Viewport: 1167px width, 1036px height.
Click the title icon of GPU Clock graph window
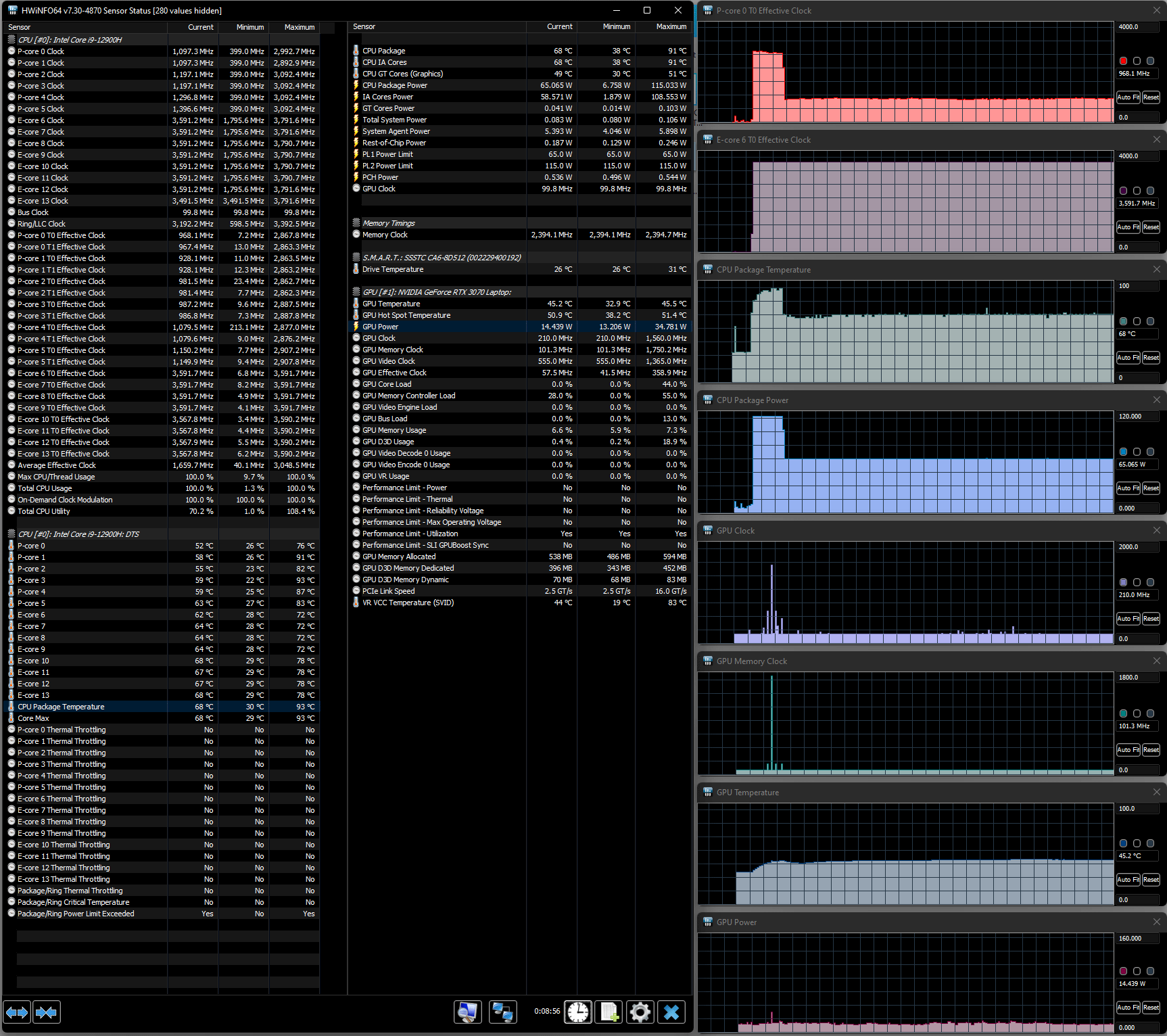pos(708,530)
